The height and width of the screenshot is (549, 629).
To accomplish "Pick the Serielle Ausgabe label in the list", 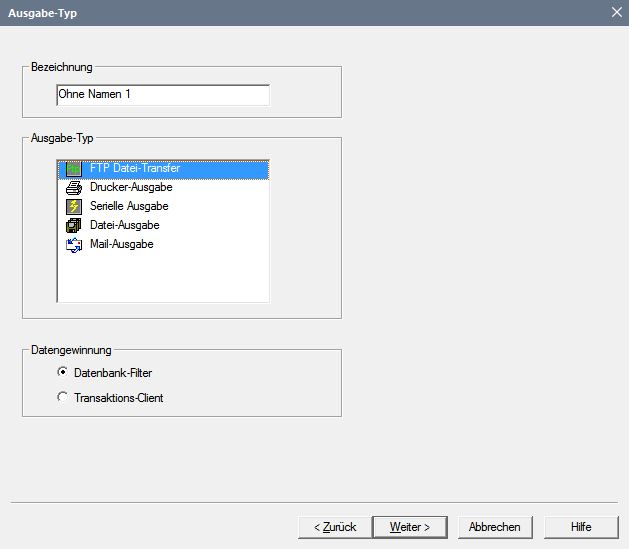I will click(129, 206).
